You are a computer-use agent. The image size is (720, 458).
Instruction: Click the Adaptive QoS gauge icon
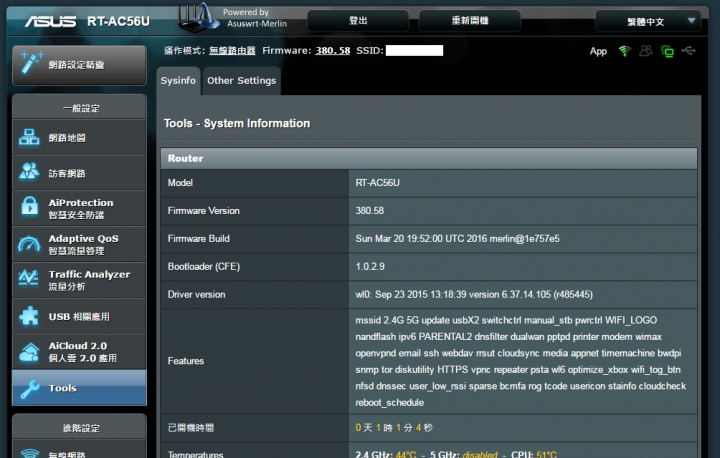[29, 244]
